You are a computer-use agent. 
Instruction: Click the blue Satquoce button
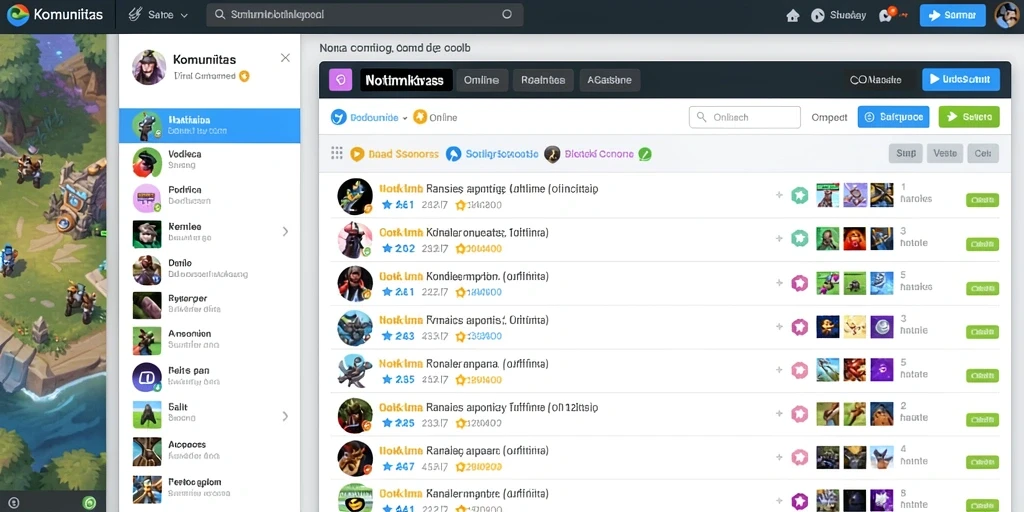point(893,117)
